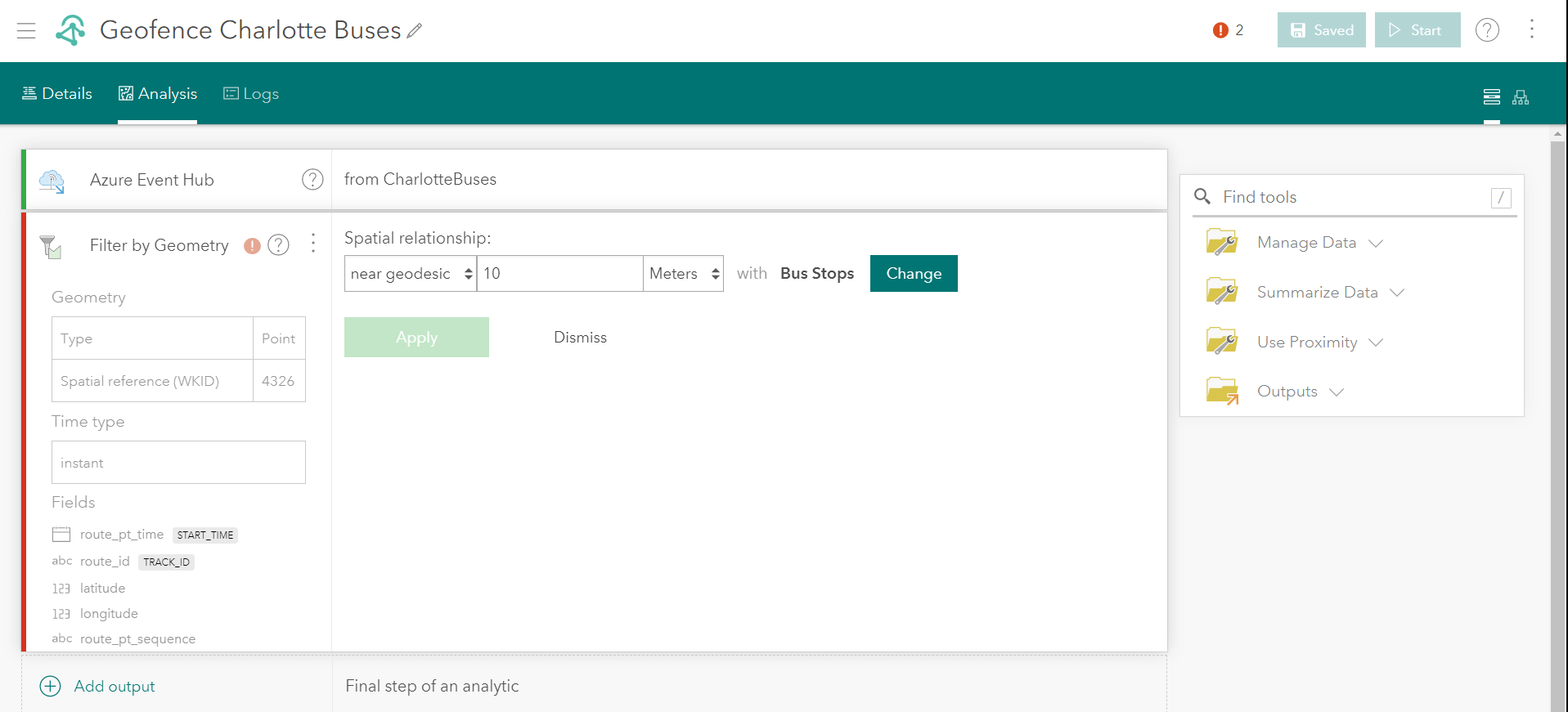Click the Spatial reference WKID value 4326
This screenshot has height=712, width=1568.
click(278, 381)
